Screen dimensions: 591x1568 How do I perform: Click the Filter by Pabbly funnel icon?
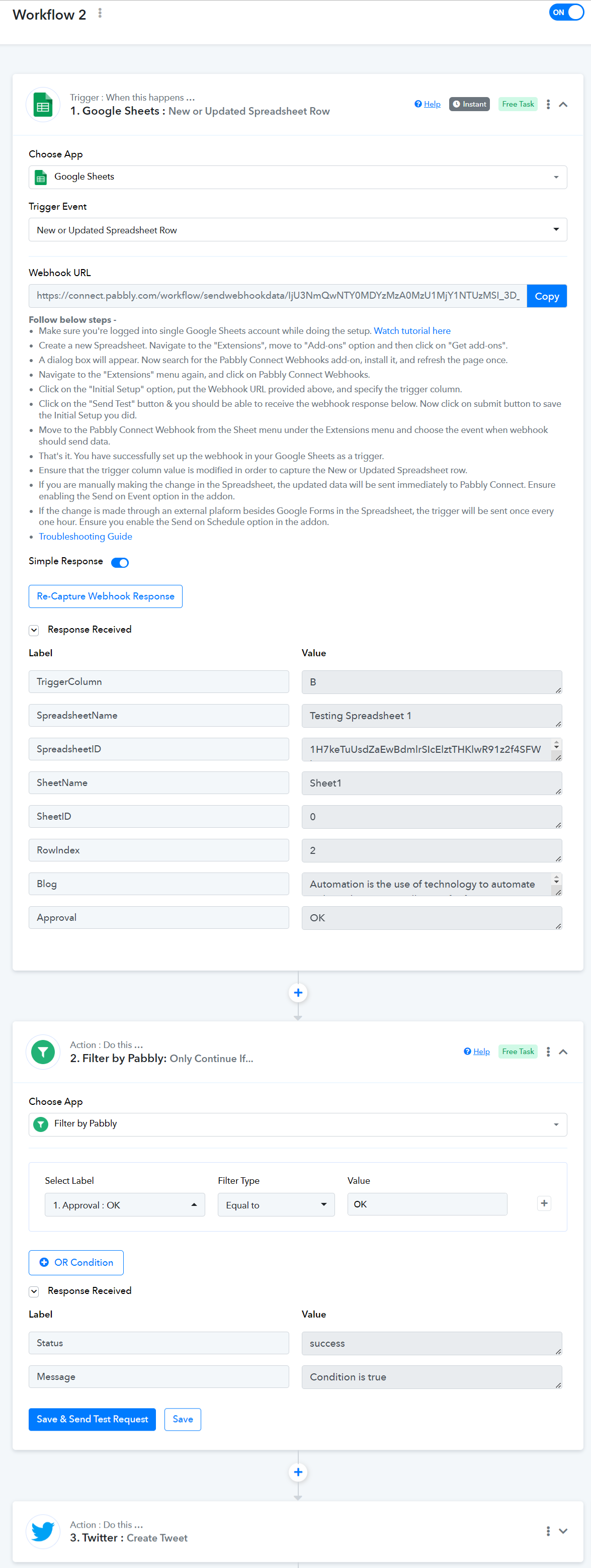(x=43, y=1052)
